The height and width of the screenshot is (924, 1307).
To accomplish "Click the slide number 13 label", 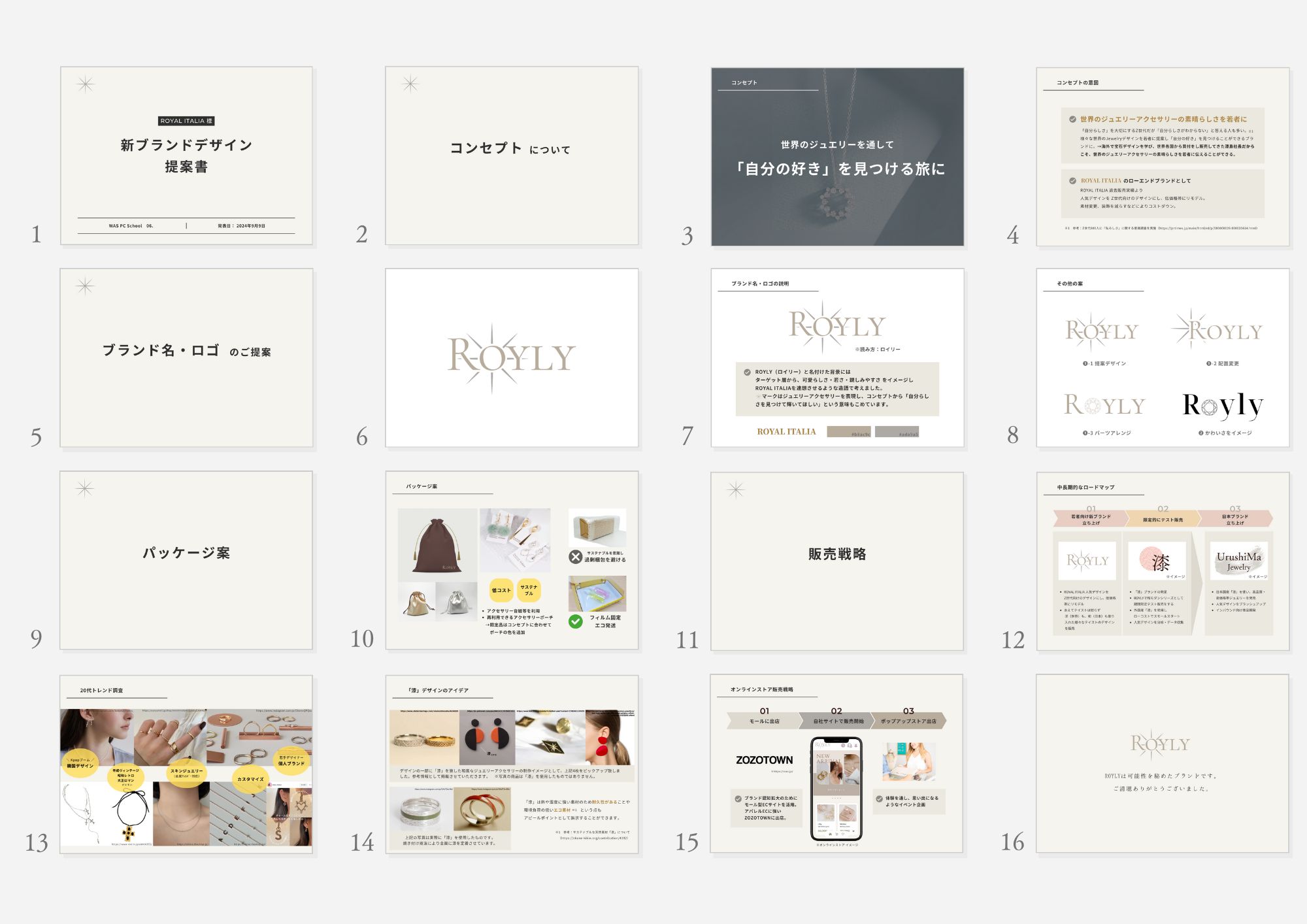I will (x=37, y=842).
